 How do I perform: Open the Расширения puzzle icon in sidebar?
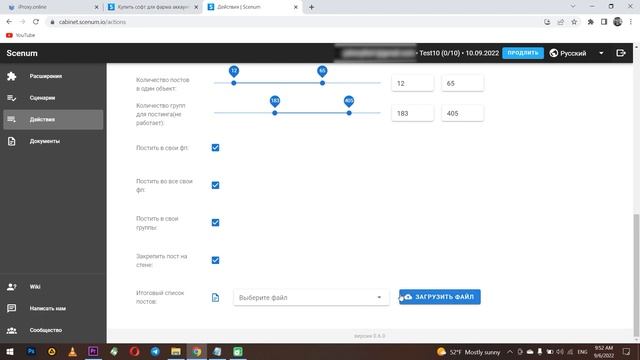[x=11, y=76]
